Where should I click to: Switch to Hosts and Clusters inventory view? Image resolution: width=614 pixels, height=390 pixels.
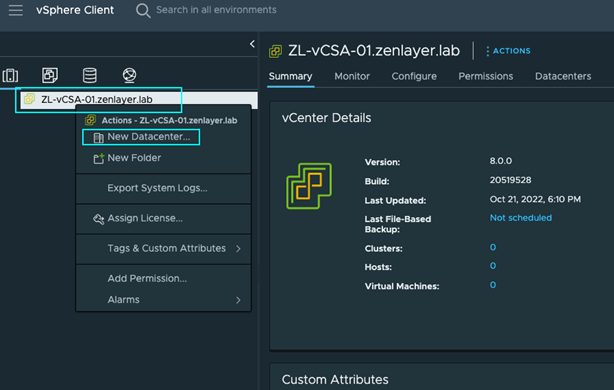click(10, 75)
